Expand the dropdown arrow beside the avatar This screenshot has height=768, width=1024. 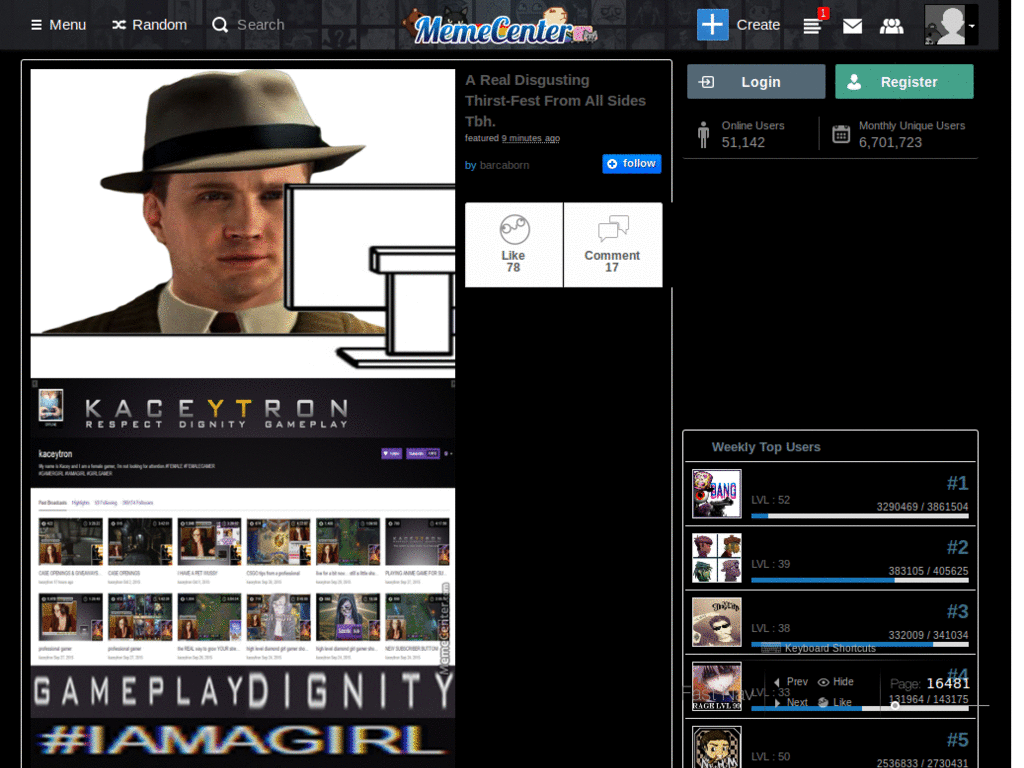[972, 26]
